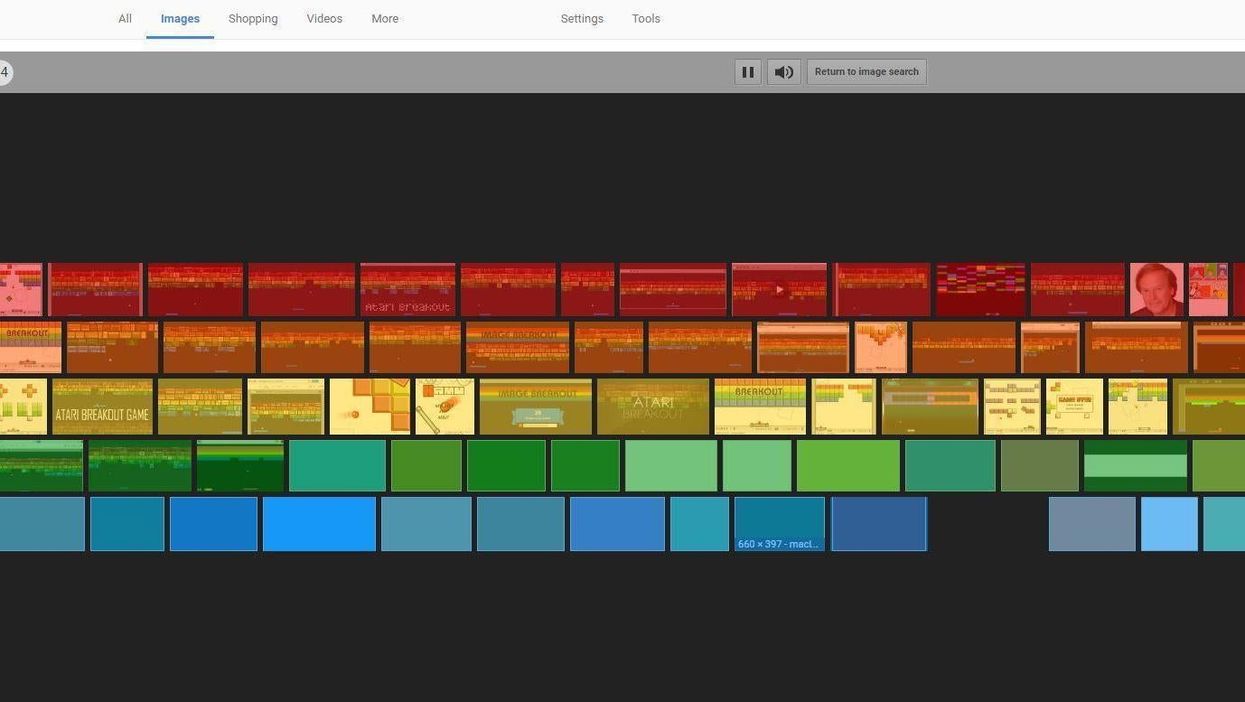Select the Images tab
This screenshot has width=1245, height=702.
[180, 19]
